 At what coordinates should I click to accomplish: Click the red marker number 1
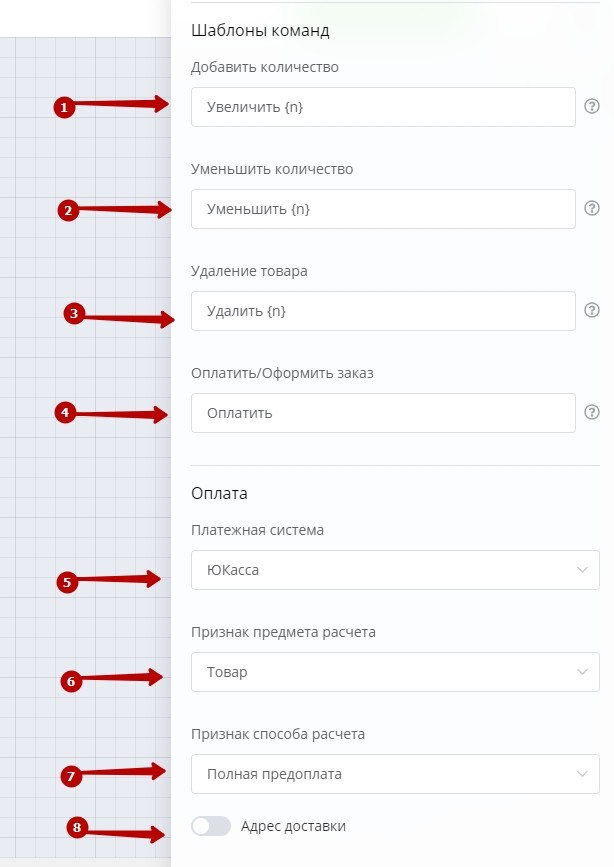(63, 107)
